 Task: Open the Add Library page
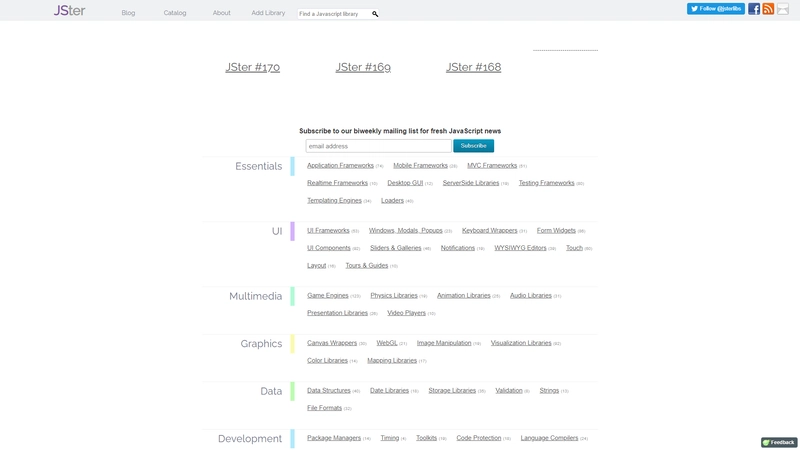[x=268, y=13]
